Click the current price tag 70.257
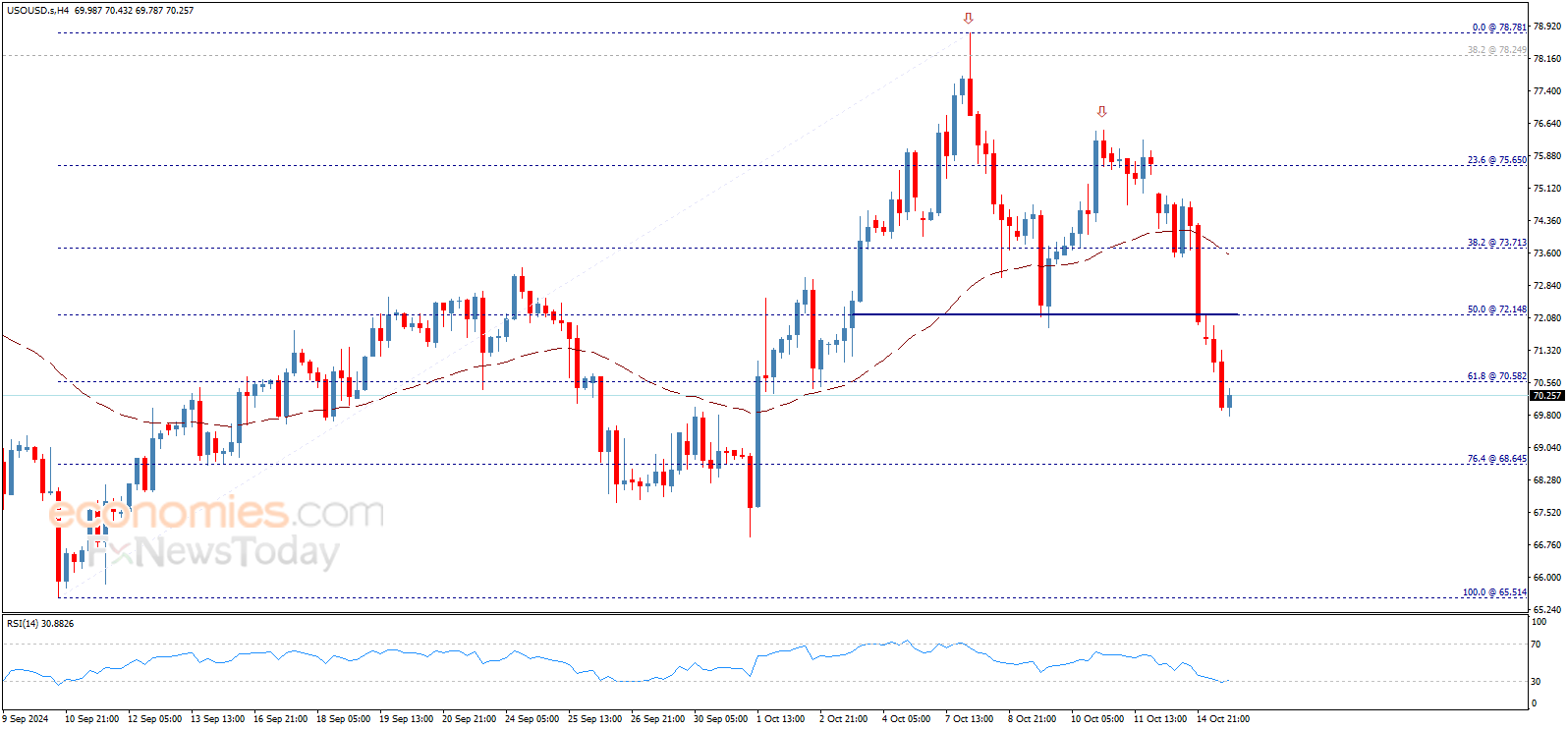1568x730 pixels. coord(1547,396)
